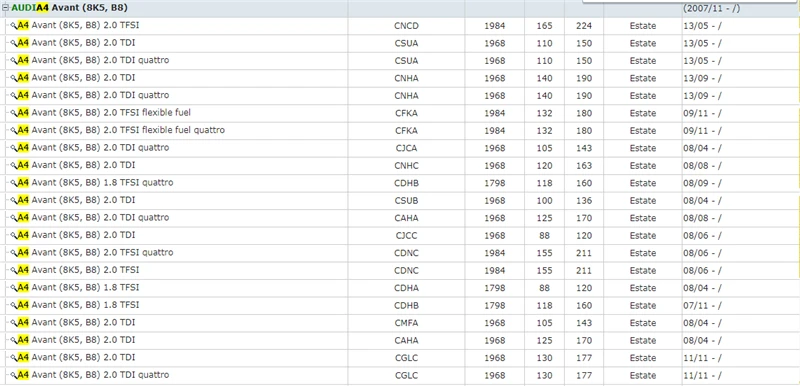Screen dimensions: 800x386
Task: Open the 2.0 TFSI flexible fuel quattro entry
Action: click(x=121, y=130)
